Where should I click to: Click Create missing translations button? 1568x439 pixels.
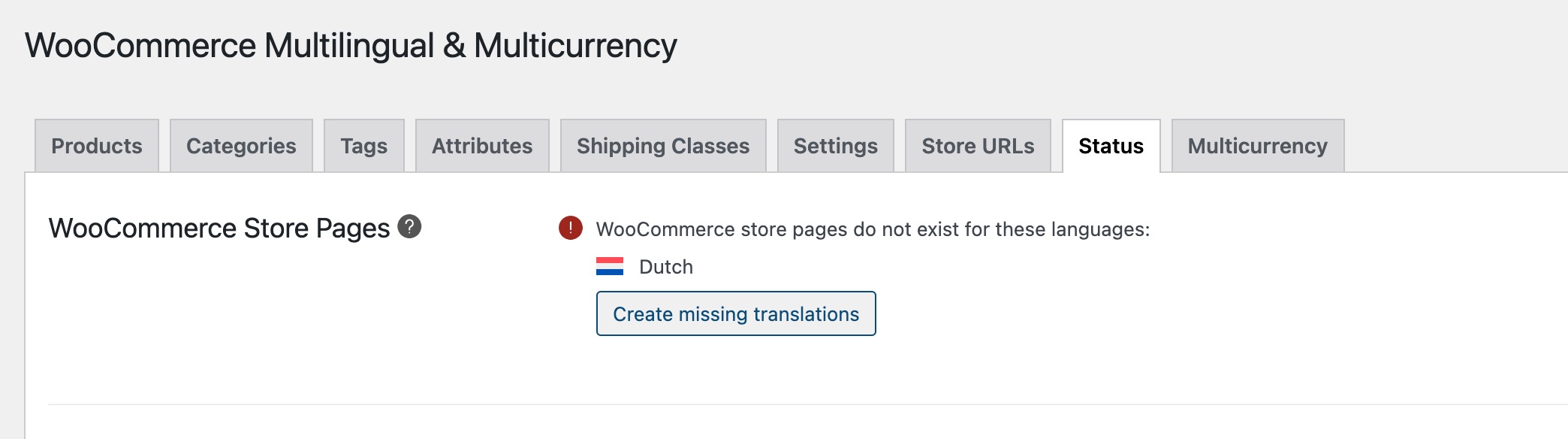point(736,313)
